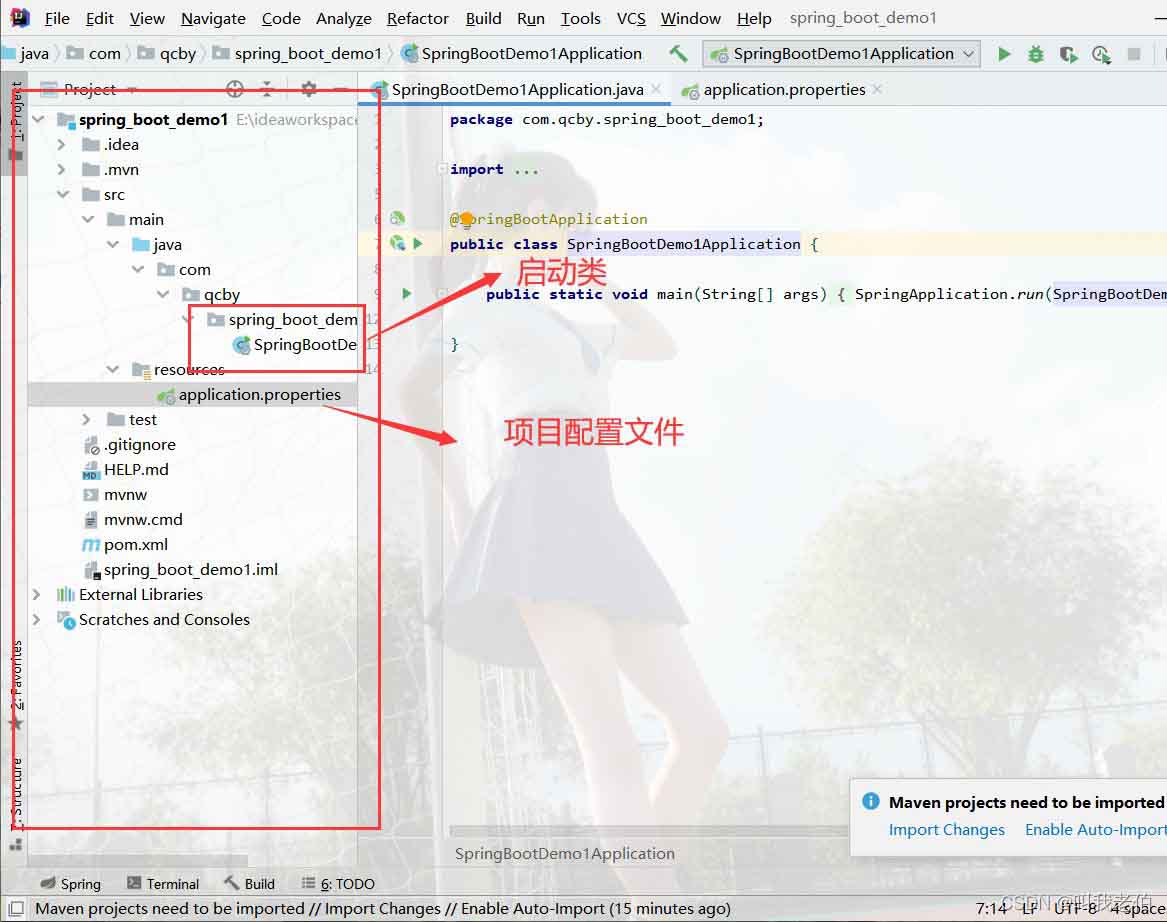Close the application.properties tab

[x=877, y=89]
